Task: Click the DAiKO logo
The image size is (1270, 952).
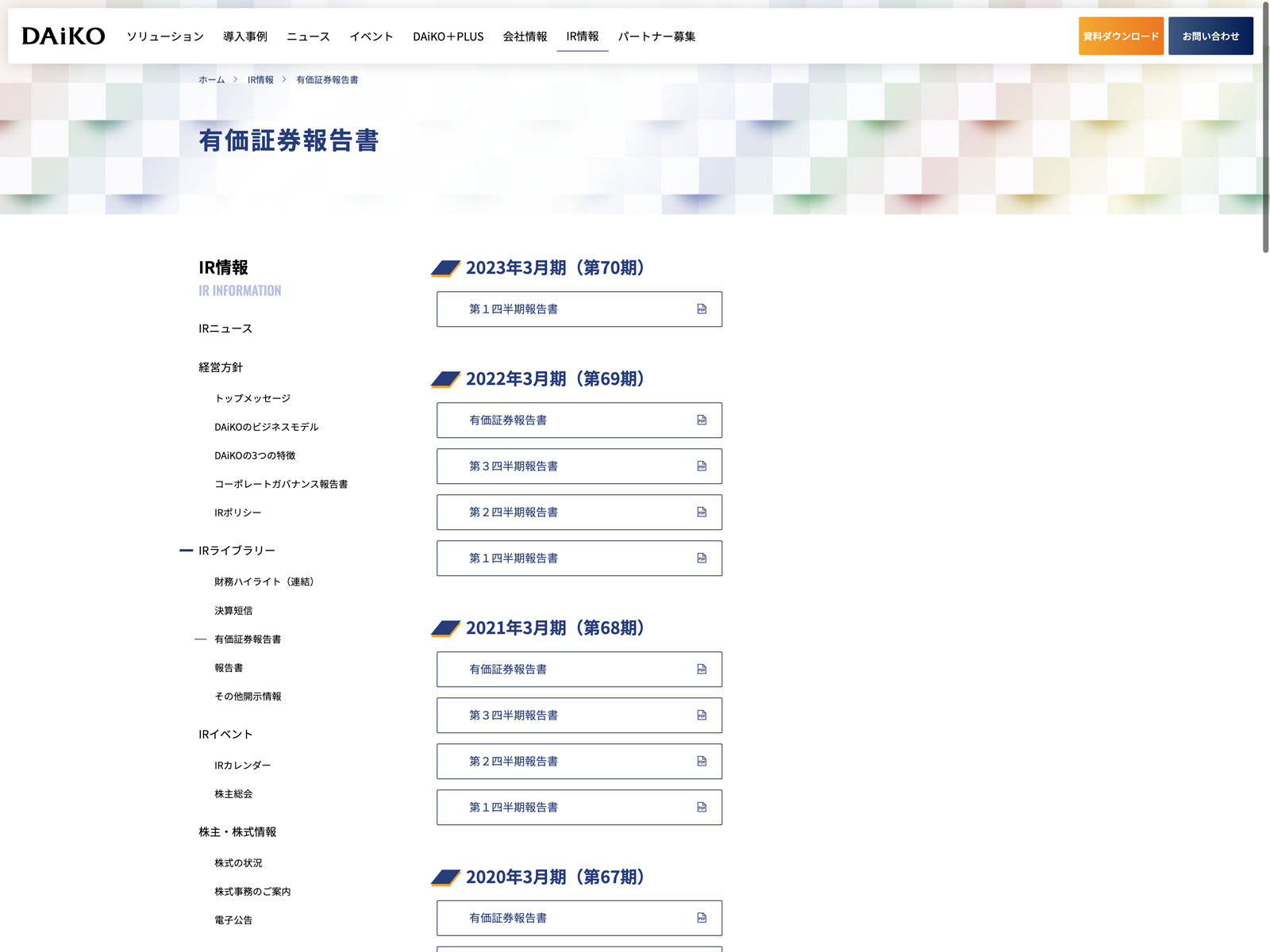Action: (63, 36)
